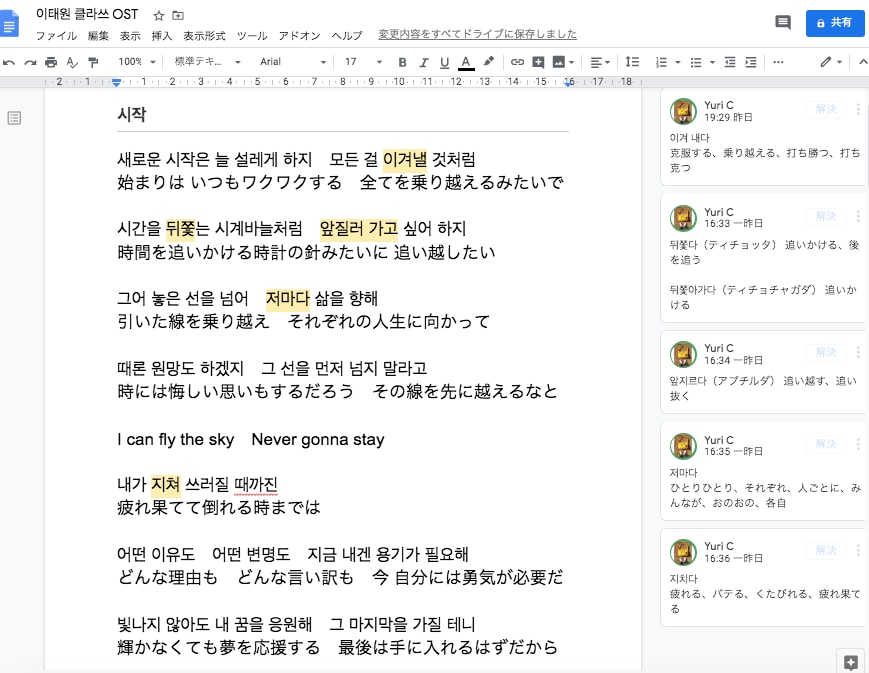
Task: Open the 編集 menu
Action: click(98, 36)
